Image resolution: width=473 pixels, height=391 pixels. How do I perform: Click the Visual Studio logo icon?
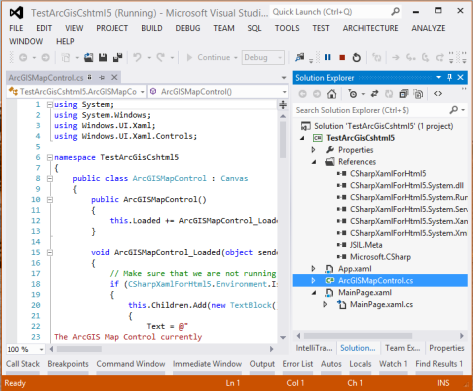(16, 13)
